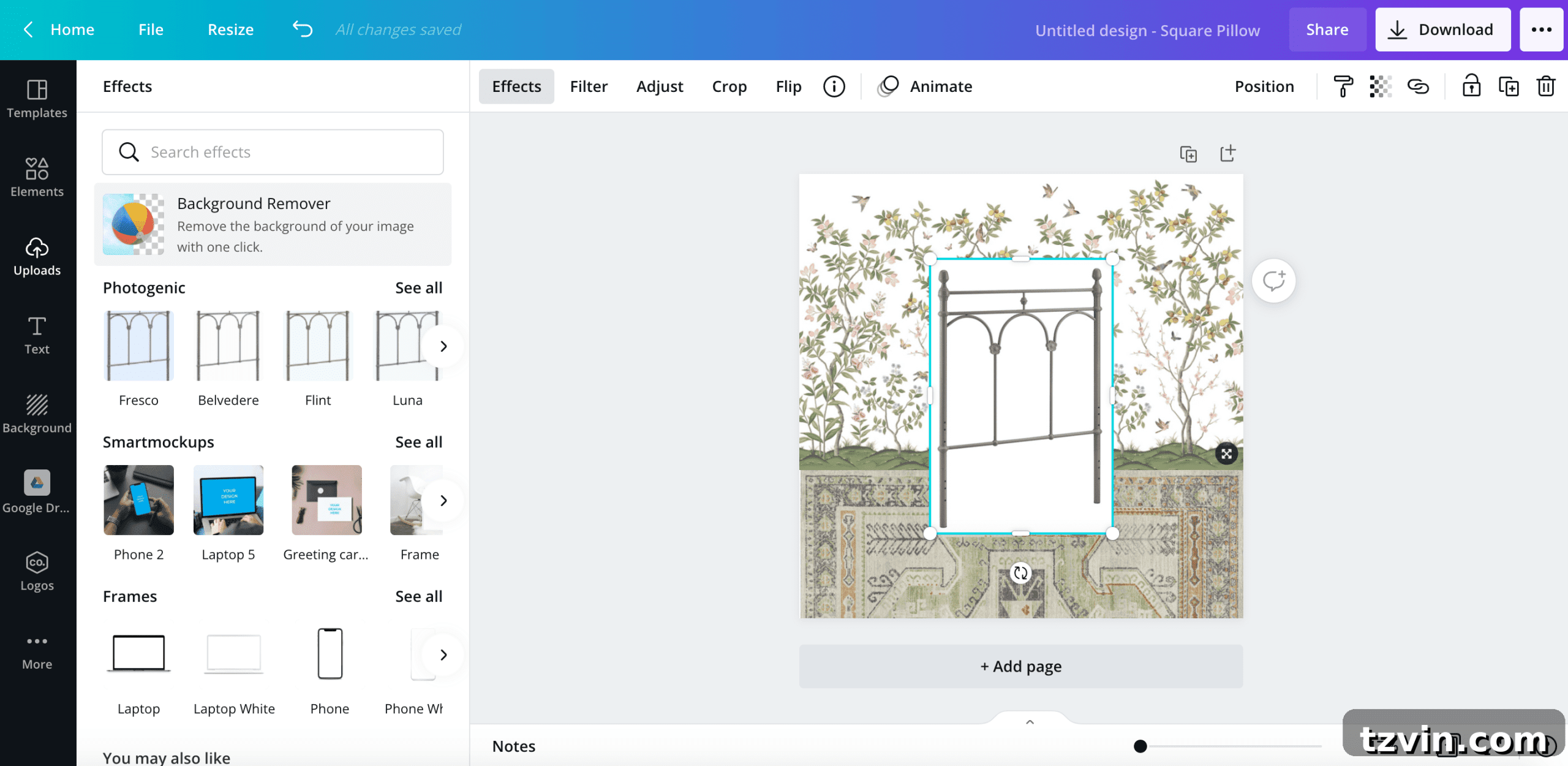This screenshot has width=1568, height=766.
Task: Click the Download button
Action: pos(1443,29)
